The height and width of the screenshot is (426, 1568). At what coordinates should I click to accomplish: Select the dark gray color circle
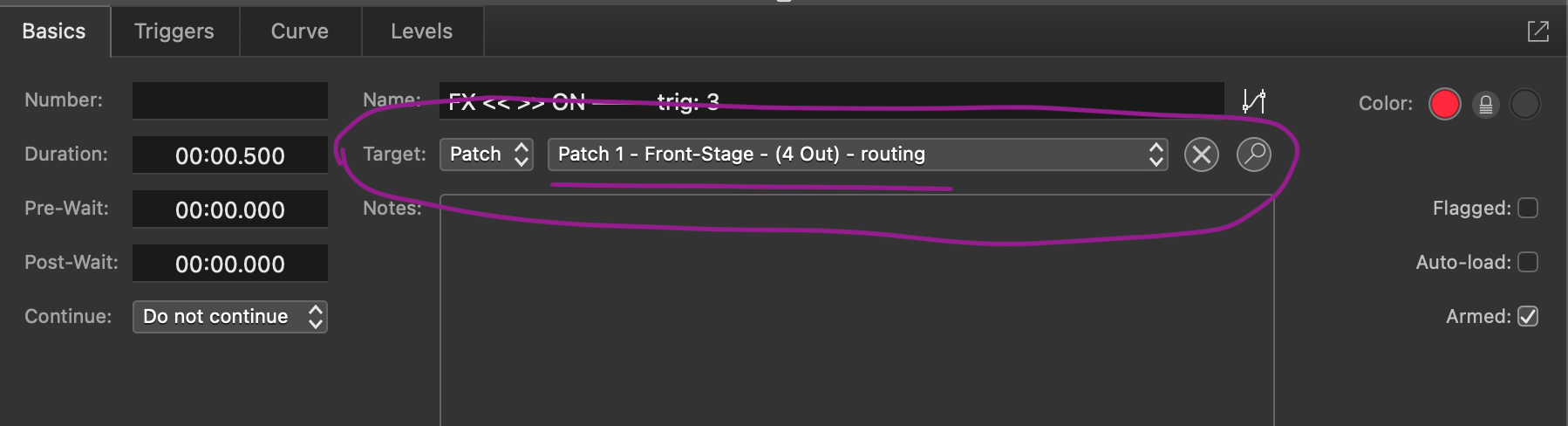click(x=1524, y=104)
